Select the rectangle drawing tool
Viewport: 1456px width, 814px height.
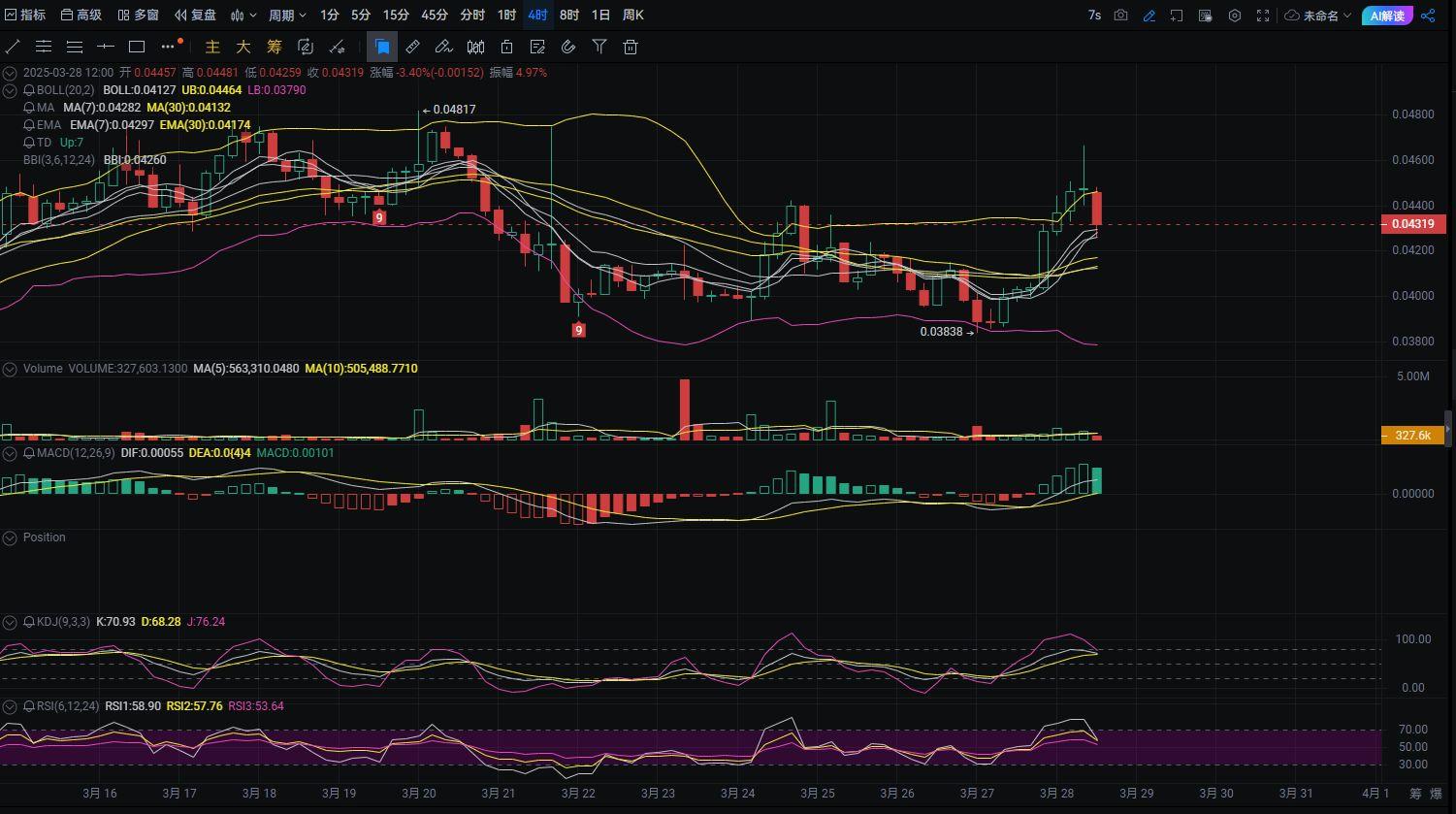pyautogui.click(x=137, y=47)
